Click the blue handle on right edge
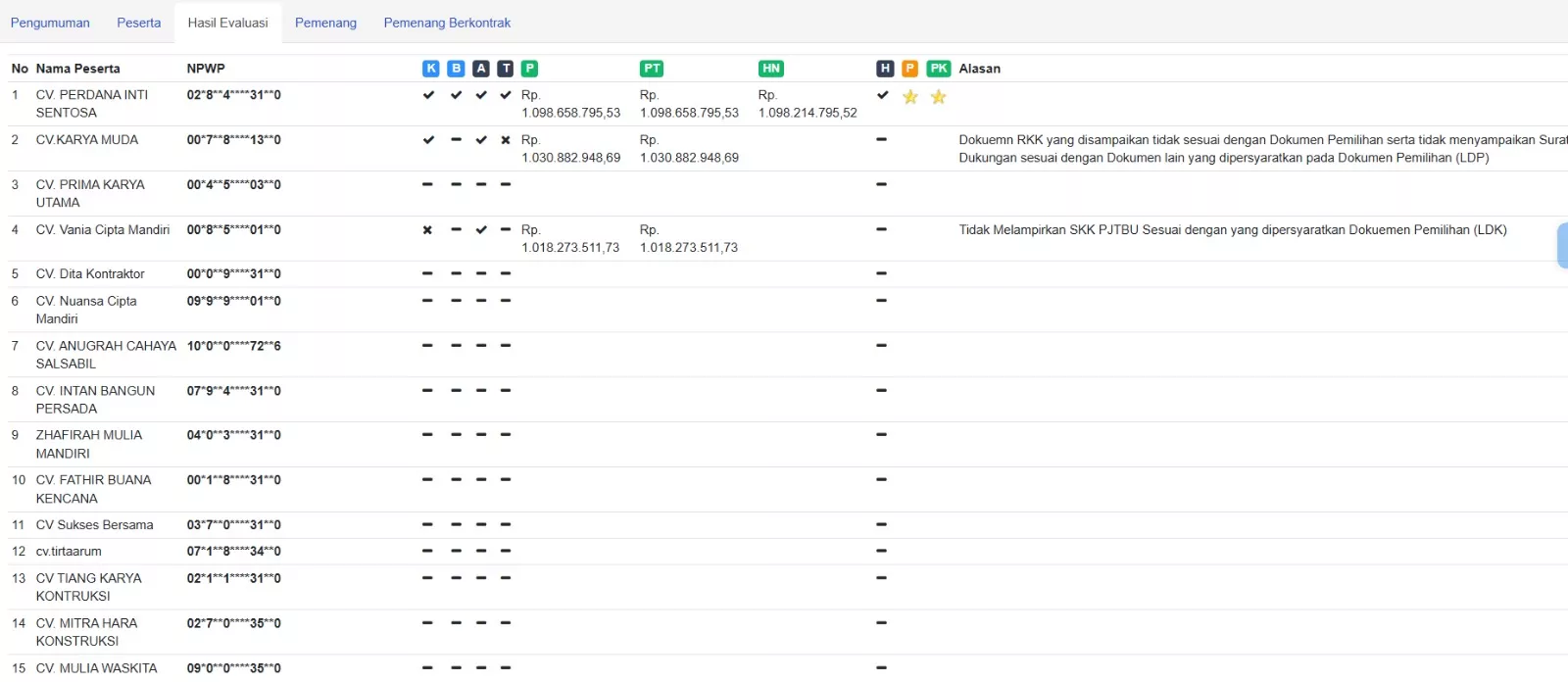 coord(1561,245)
